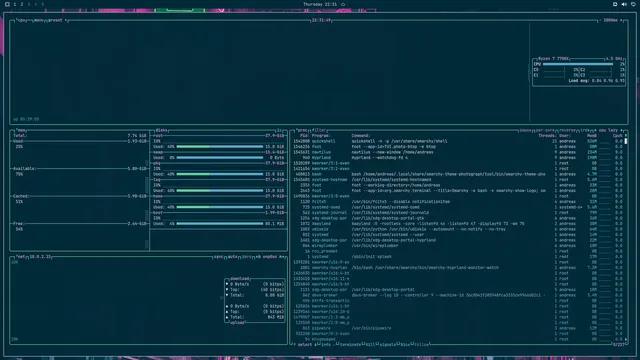
Task: Click the MemB column header
Action: click(591, 136)
